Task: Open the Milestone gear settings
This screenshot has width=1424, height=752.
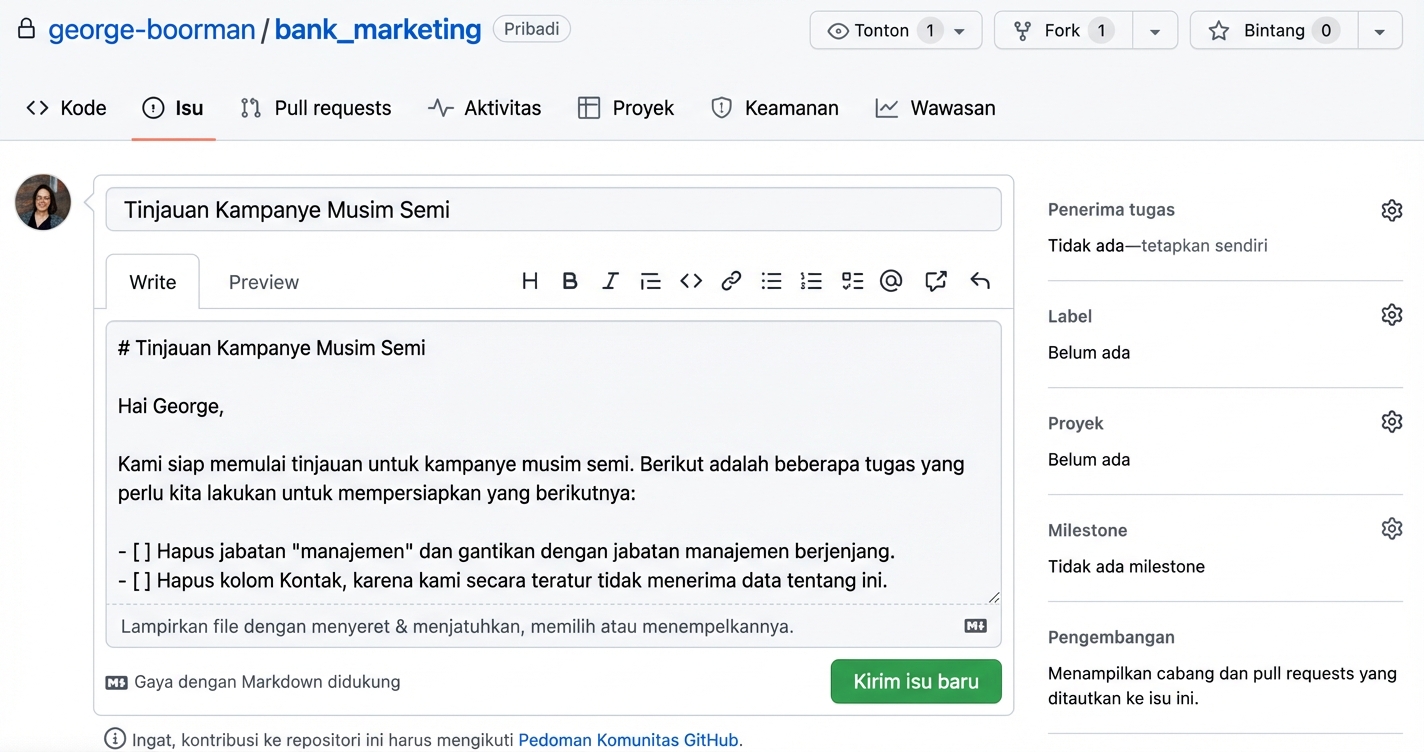Action: coord(1392,529)
